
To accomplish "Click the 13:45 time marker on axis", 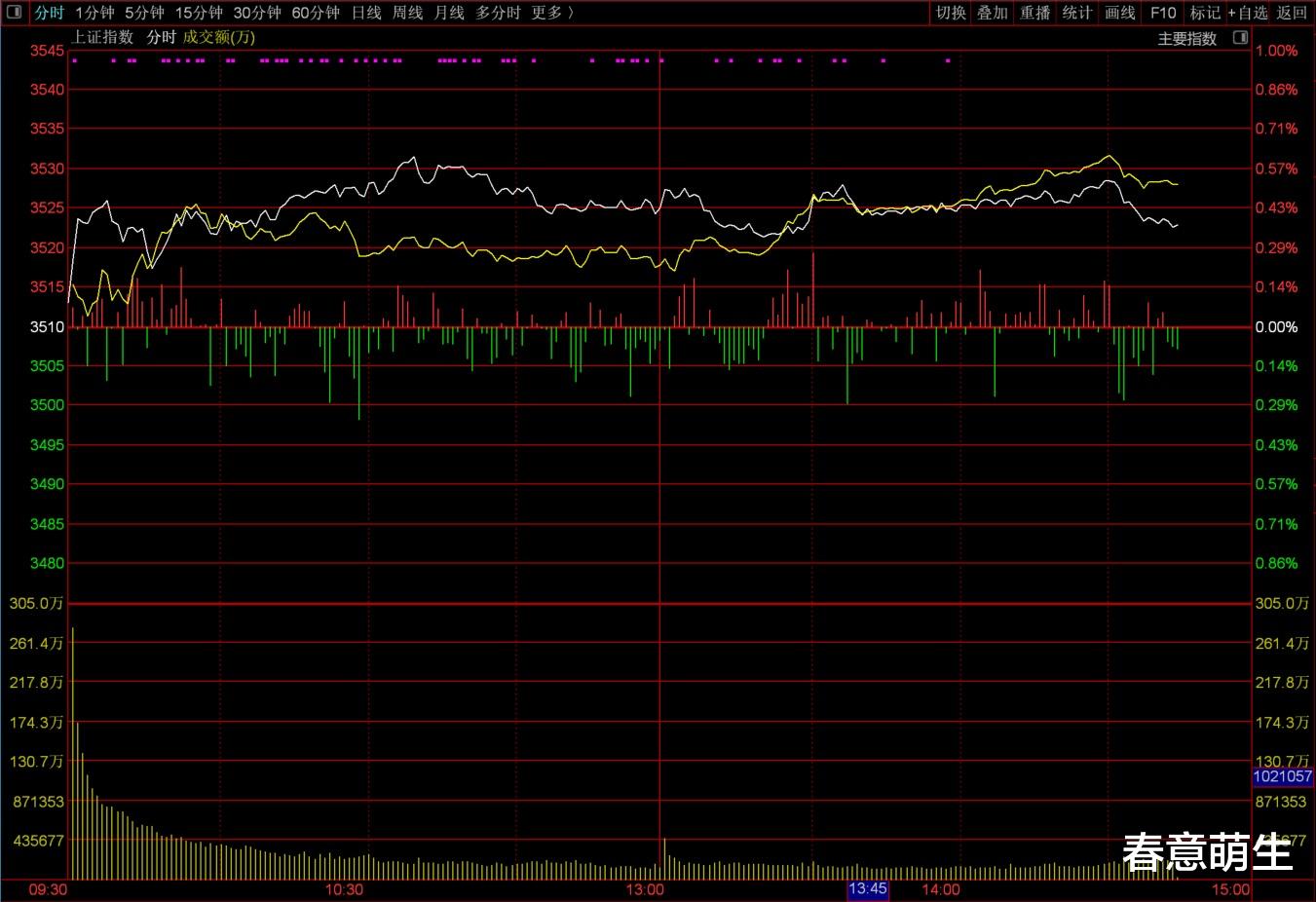I will click(867, 888).
